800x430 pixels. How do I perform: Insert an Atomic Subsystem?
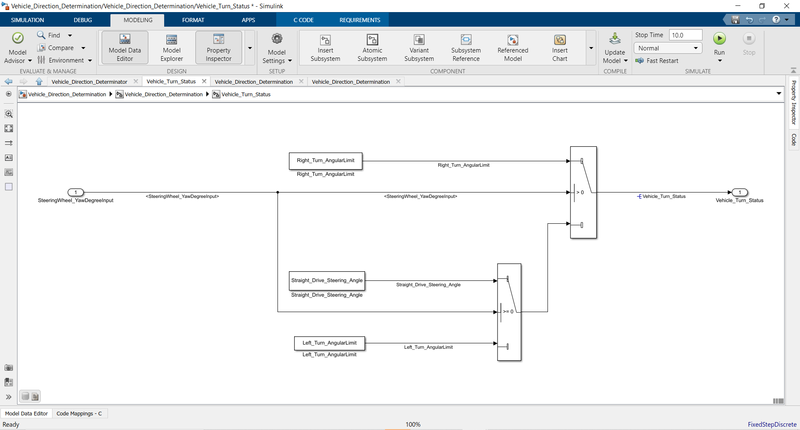tap(371, 47)
